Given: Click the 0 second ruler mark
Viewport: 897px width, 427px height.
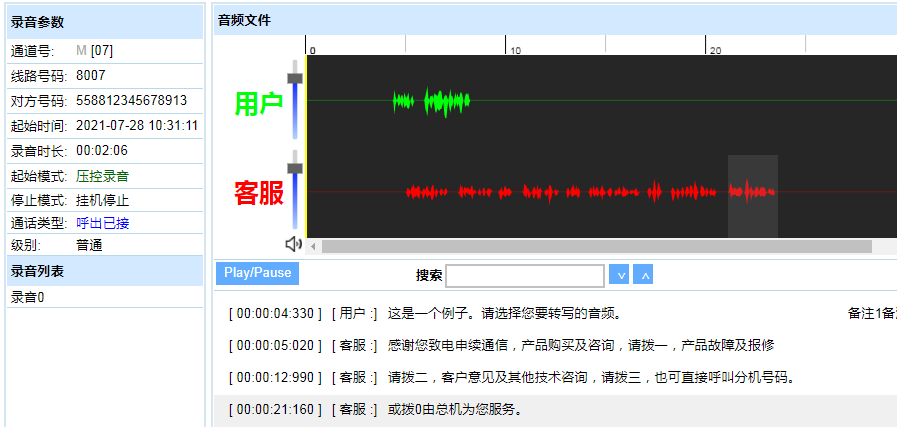Looking at the screenshot, I should coord(312,50).
